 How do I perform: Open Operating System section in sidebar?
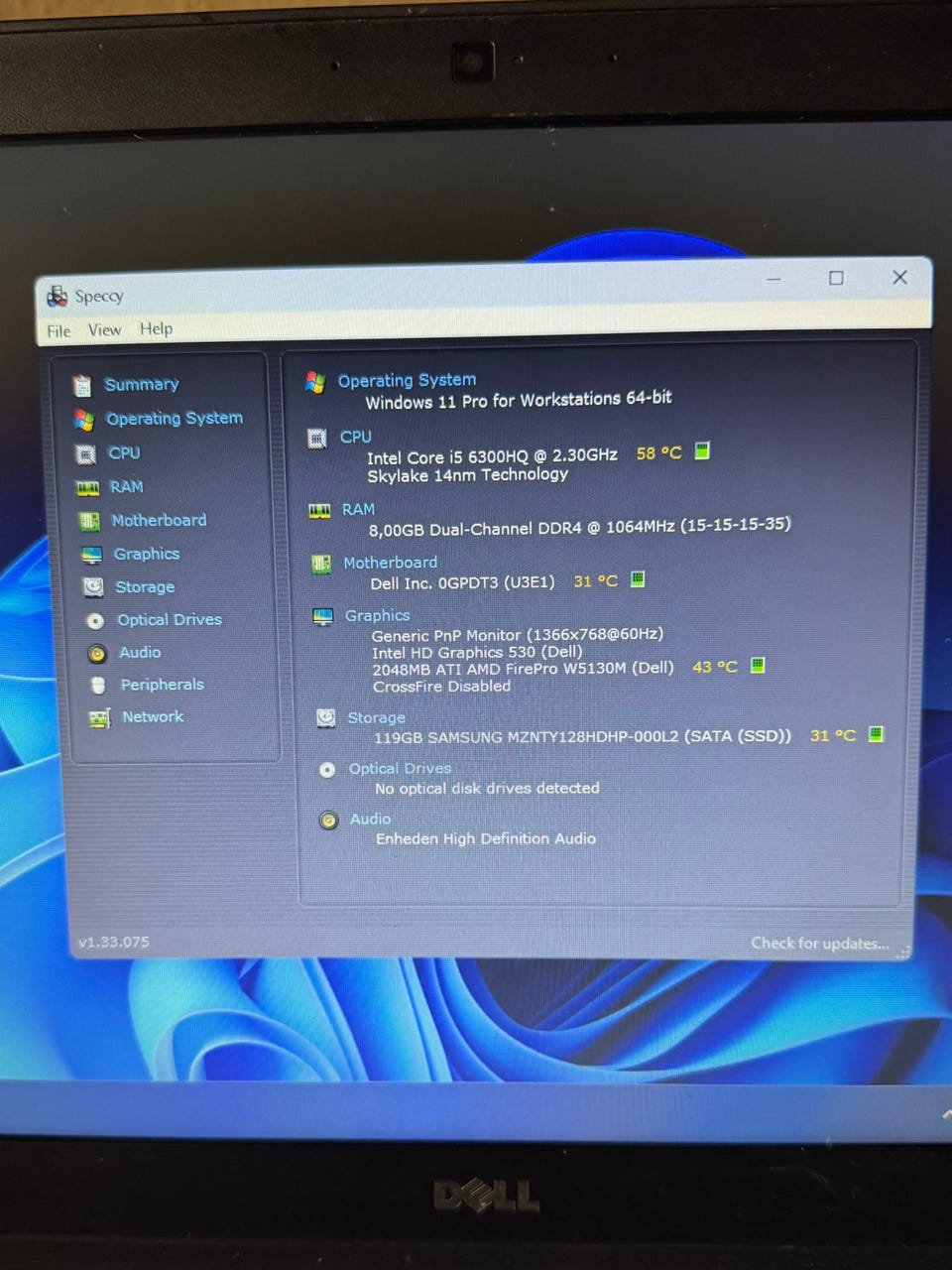tap(175, 419)
